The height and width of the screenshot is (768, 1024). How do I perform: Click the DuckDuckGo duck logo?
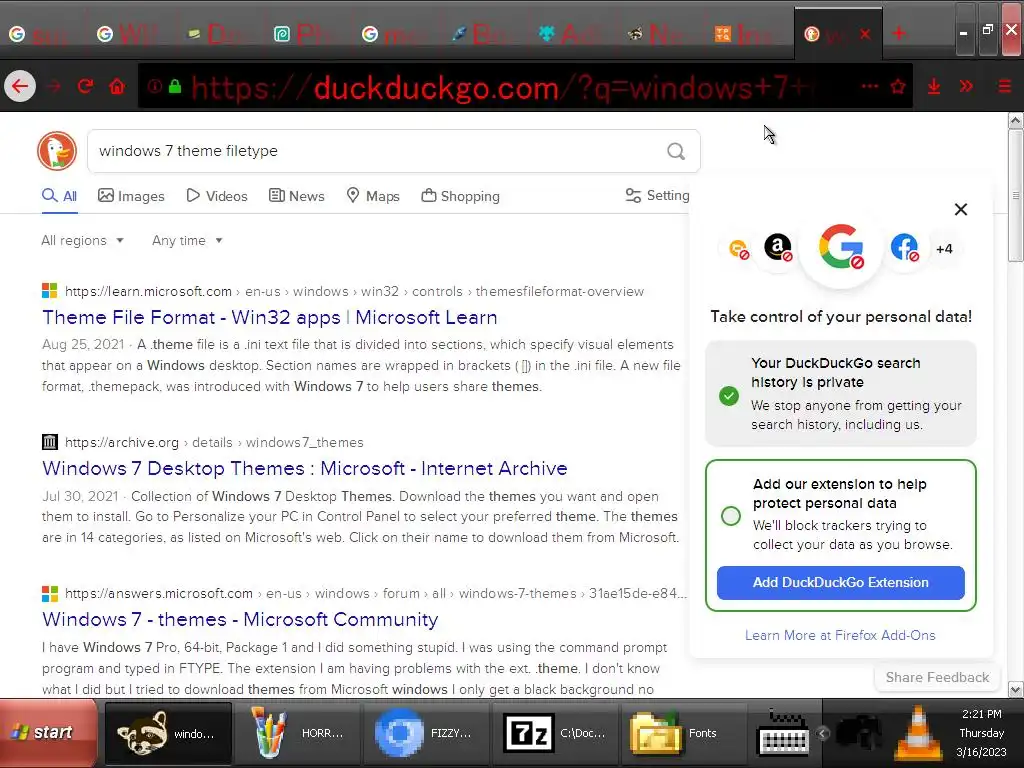click(x=57, y=151)
